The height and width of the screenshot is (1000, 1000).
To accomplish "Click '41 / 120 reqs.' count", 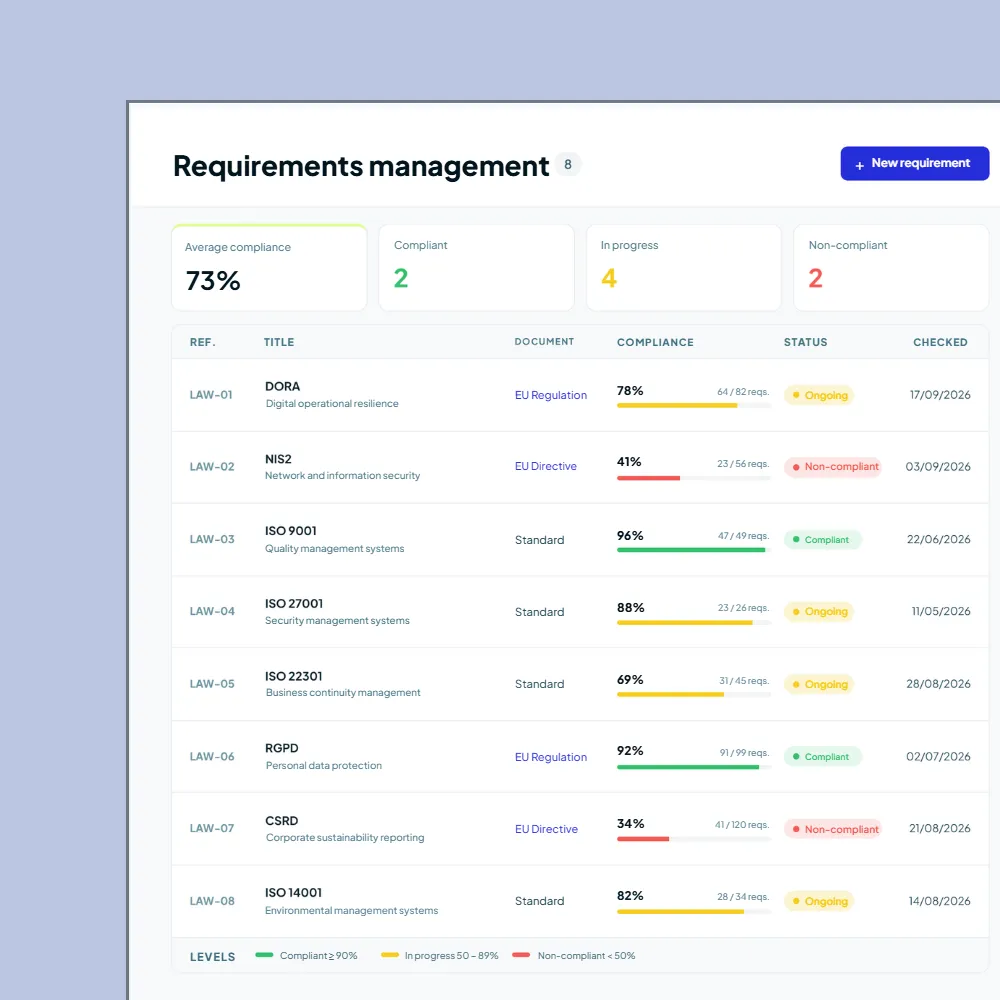I will pyautogui.click(x=742, y=825).
